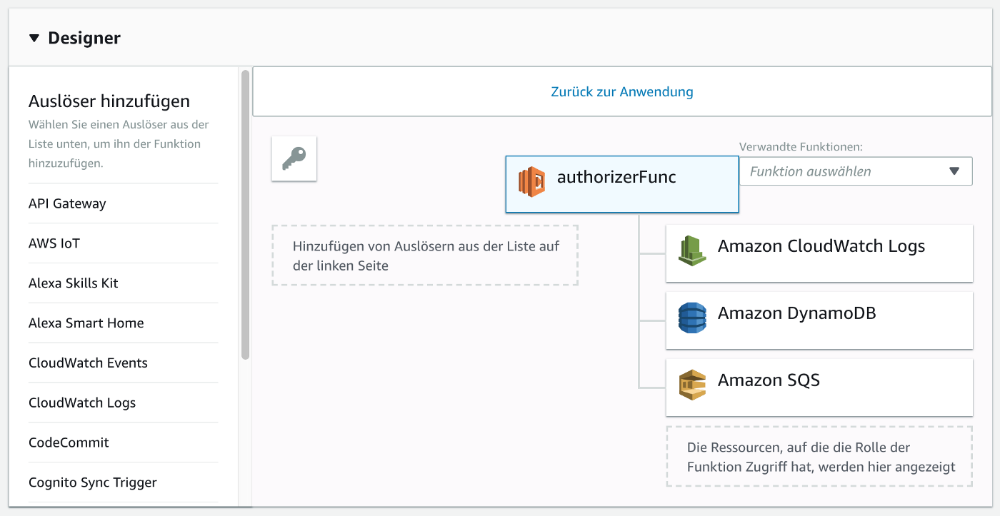Click the Hinzufügen von Auslösern placeholder box
The height and width of the screenshot is (516, 1000).
425,255
